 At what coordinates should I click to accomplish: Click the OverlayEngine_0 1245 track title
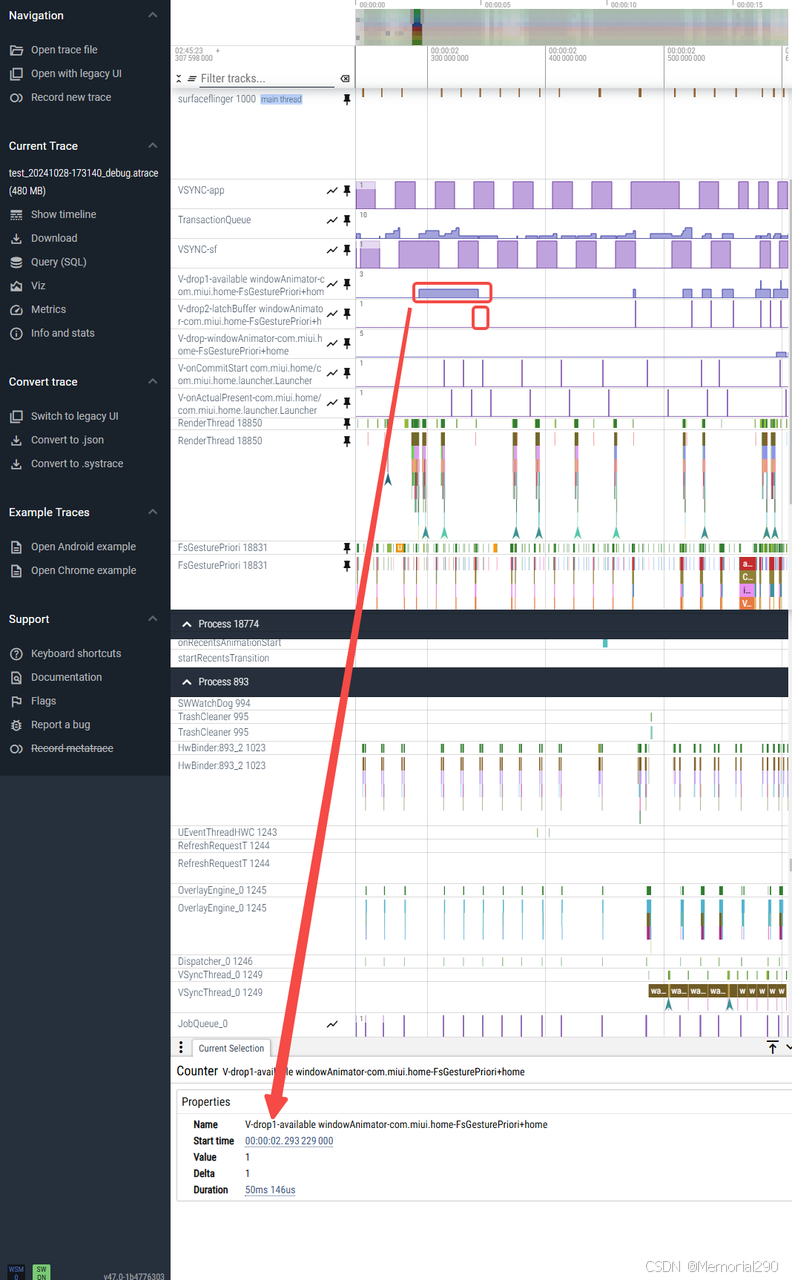[x=222, y=909]
